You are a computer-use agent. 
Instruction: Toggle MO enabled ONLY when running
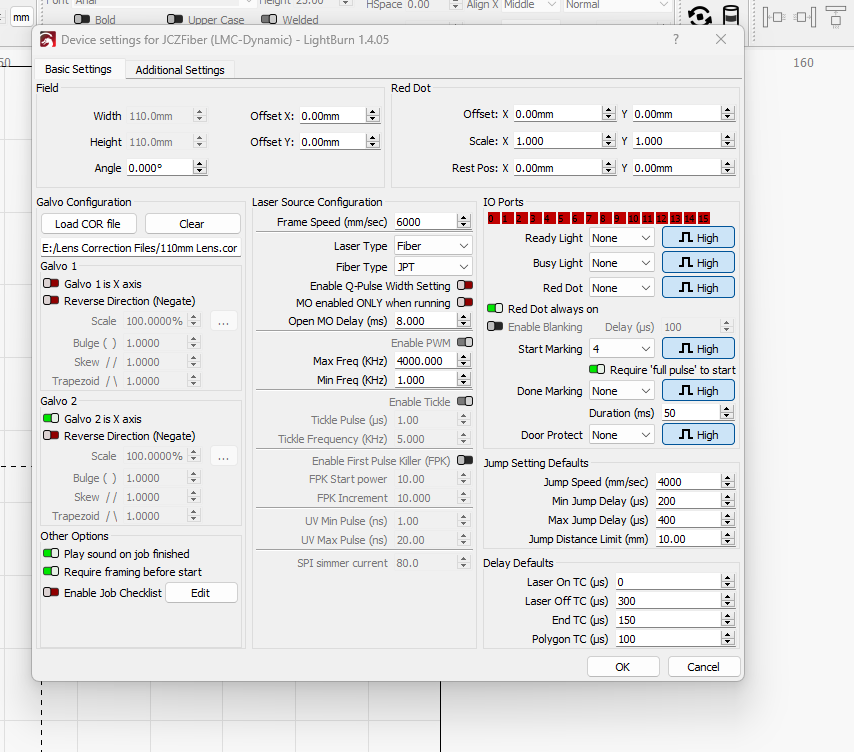(465, 302)
